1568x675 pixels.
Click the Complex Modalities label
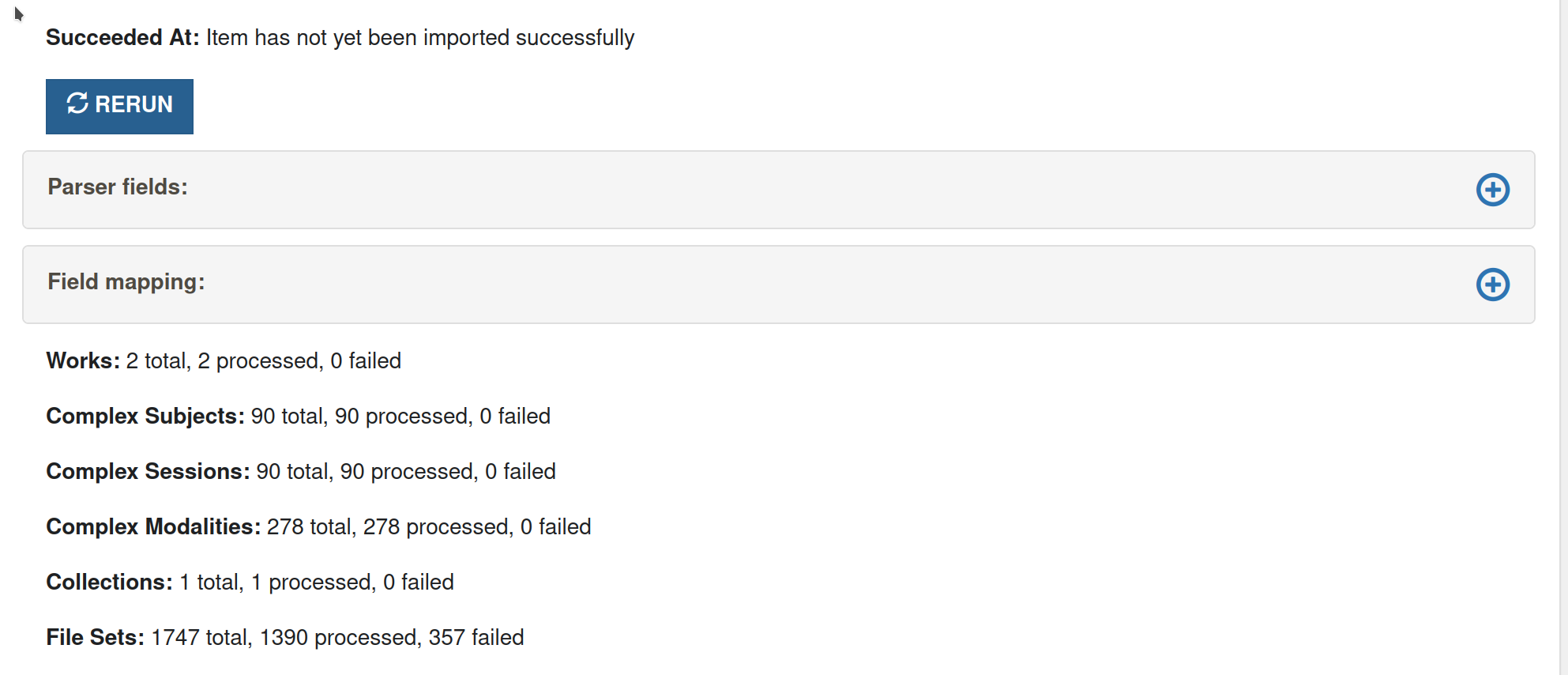click(153, 527)
